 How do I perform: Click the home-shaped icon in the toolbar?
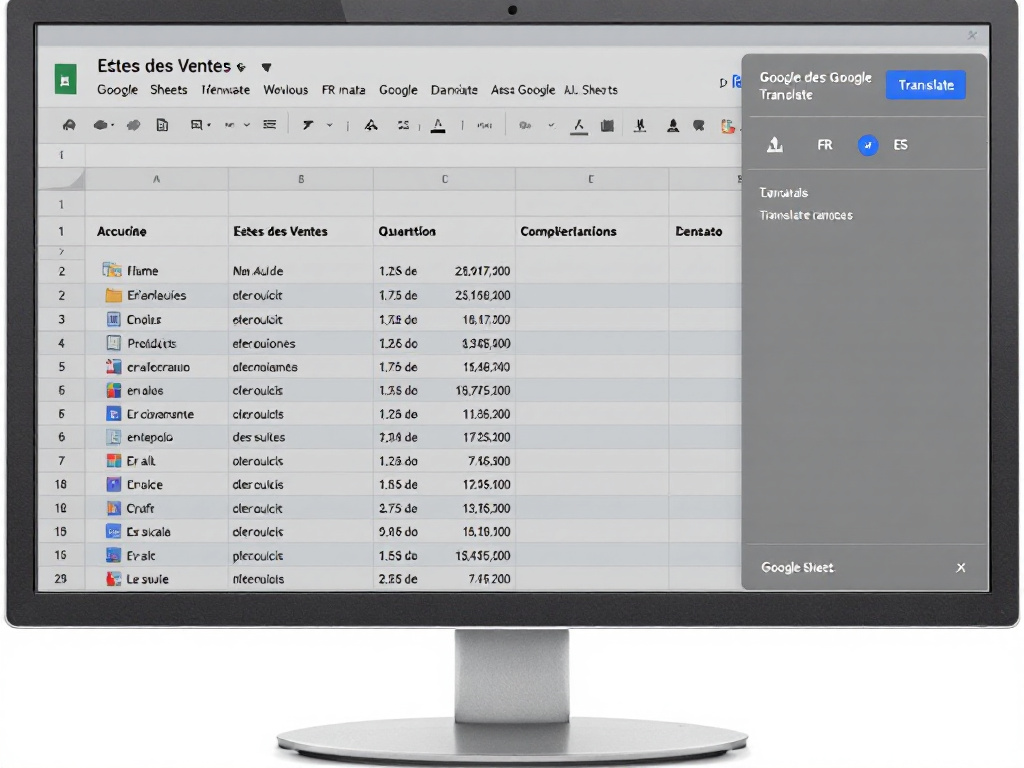pyautogui.click(x=69, y=125)
